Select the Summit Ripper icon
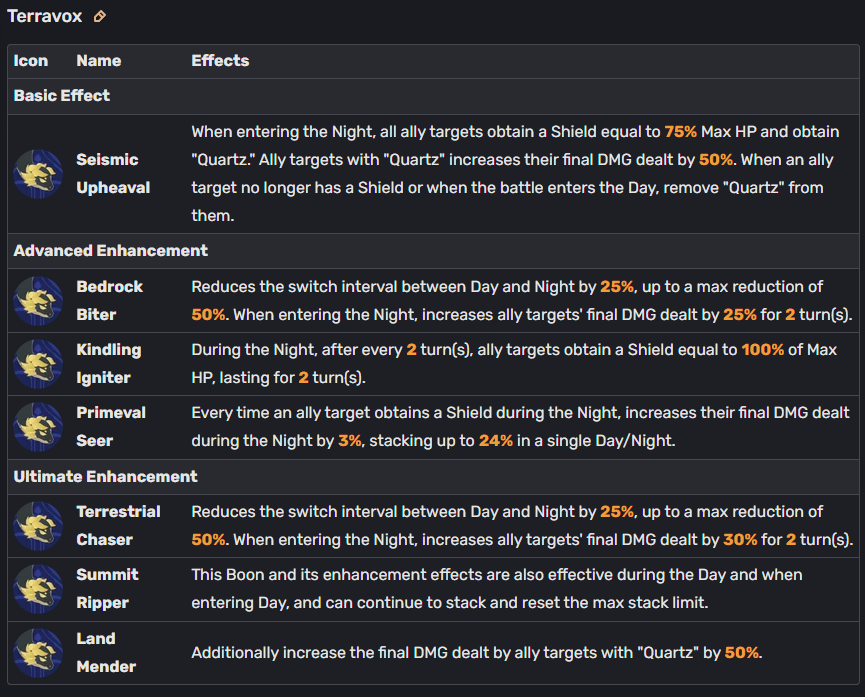Screen dimensions: 865x697 click(x=38, y=589)
